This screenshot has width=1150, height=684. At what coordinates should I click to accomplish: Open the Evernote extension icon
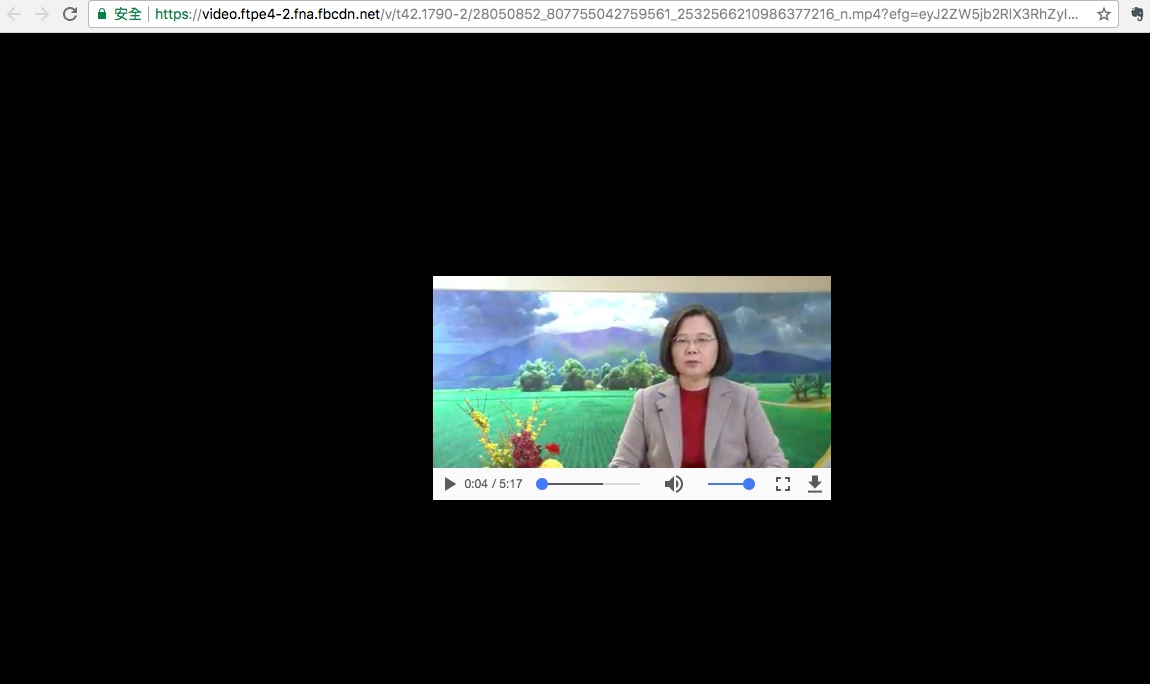point(1138,14)
